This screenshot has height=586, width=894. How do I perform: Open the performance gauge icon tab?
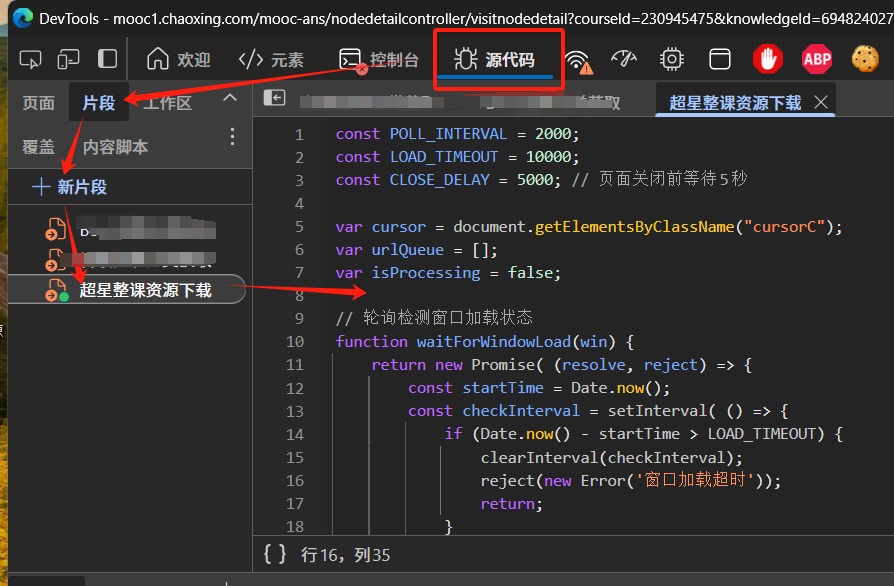[x=624, y=59]
